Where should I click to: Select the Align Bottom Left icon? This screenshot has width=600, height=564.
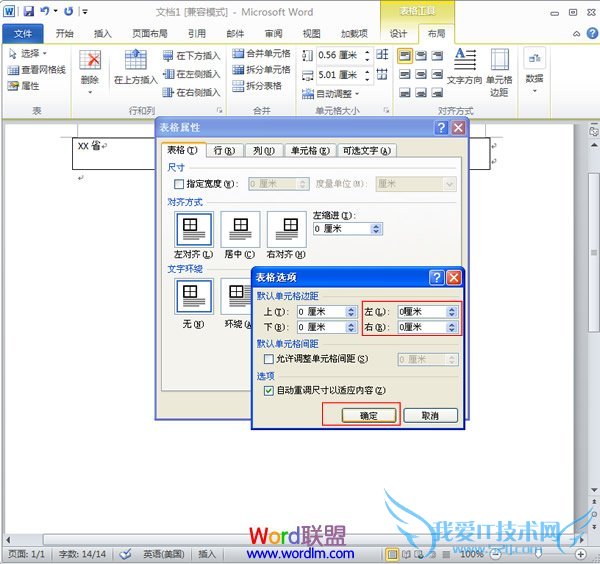point(404,92)
